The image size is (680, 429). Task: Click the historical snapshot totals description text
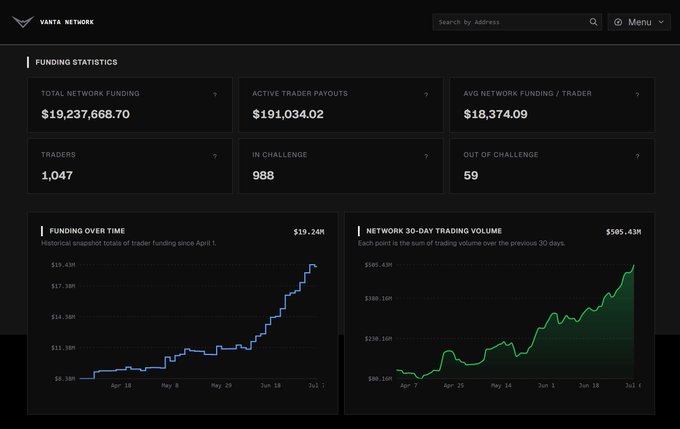point(128,243)
